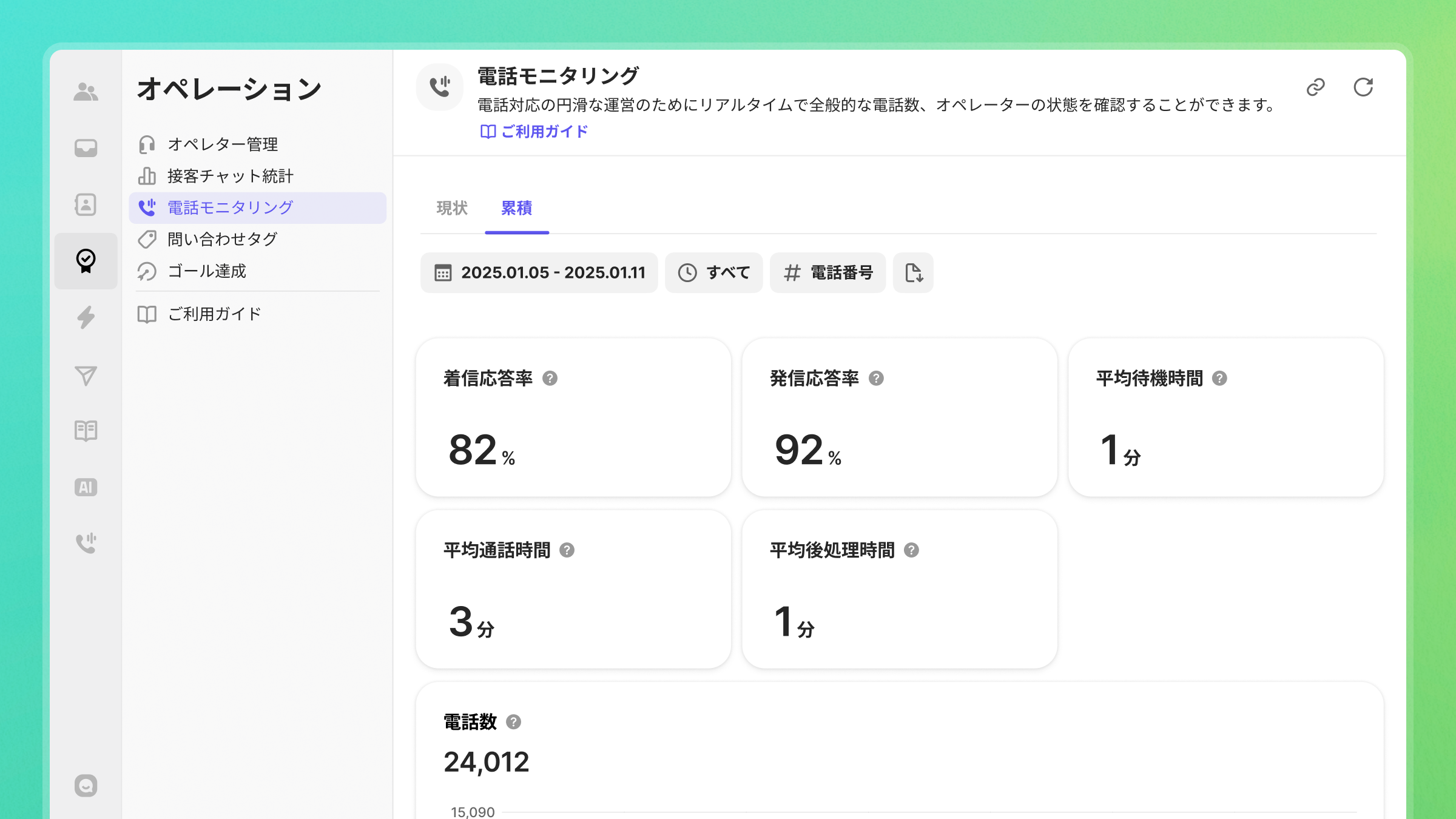Screen dimensions: 1456x819
Task: Expand the すべて time filter
Action: pyautogui.click(x=713, y=273)
